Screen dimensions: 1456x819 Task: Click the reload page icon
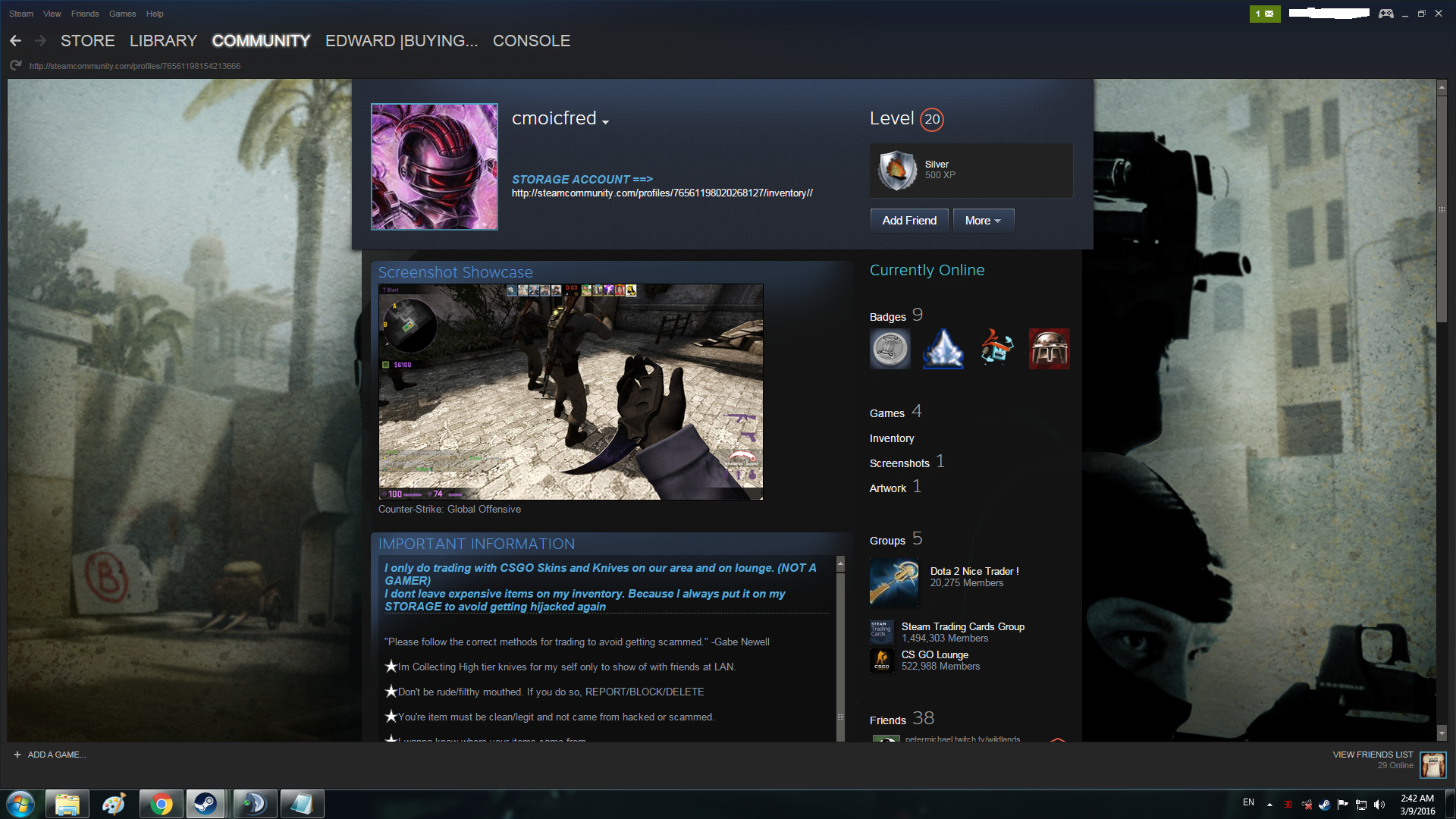(16, 66)
